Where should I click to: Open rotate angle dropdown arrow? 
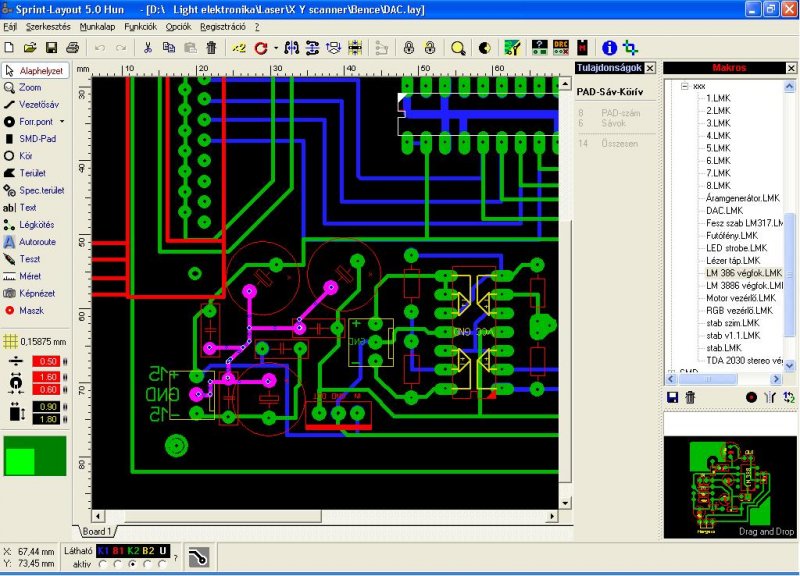[276, 48]
